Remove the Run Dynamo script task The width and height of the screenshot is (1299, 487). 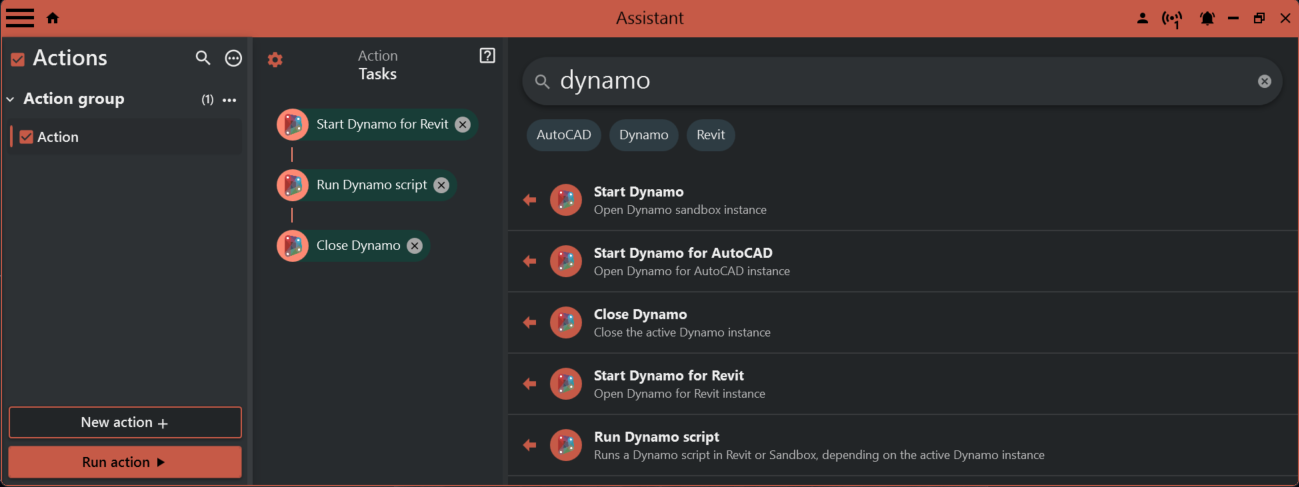441,185
